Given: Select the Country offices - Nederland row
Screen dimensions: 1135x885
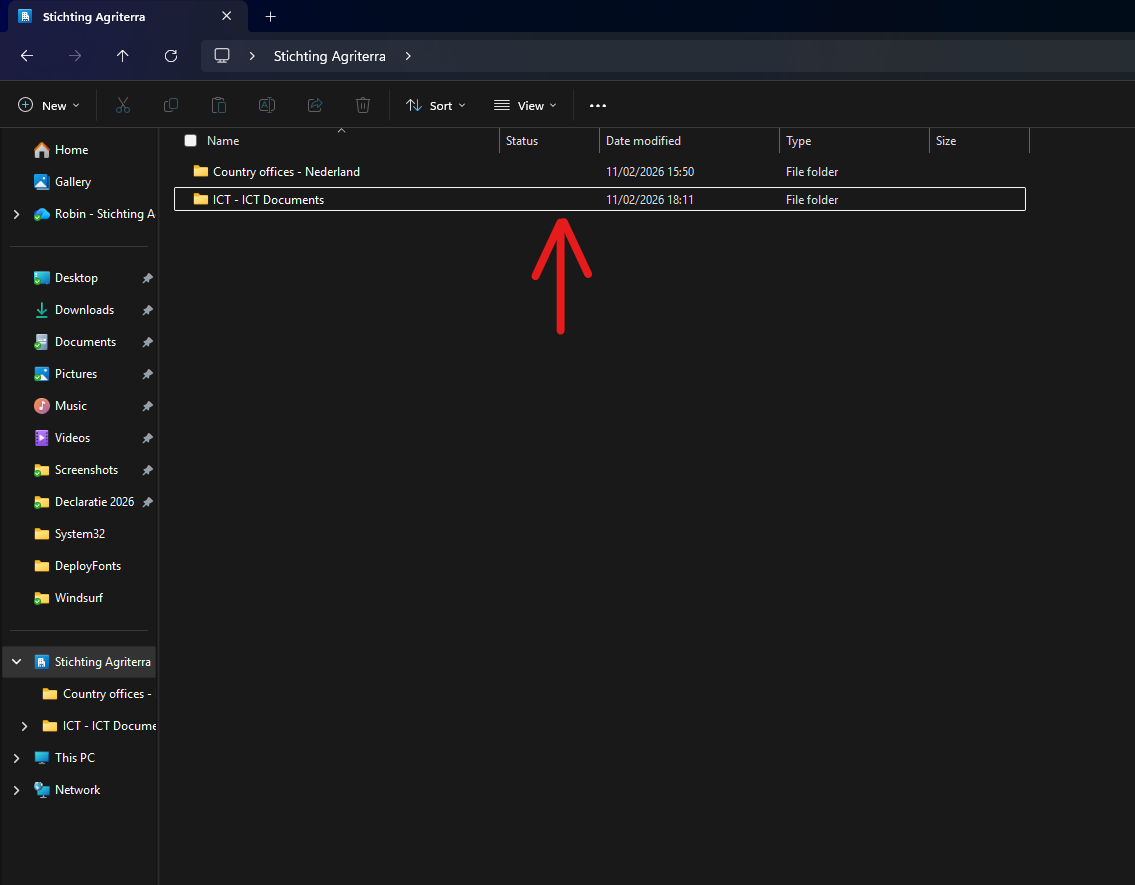Looking at the screenshot, I should click(600, 172).
